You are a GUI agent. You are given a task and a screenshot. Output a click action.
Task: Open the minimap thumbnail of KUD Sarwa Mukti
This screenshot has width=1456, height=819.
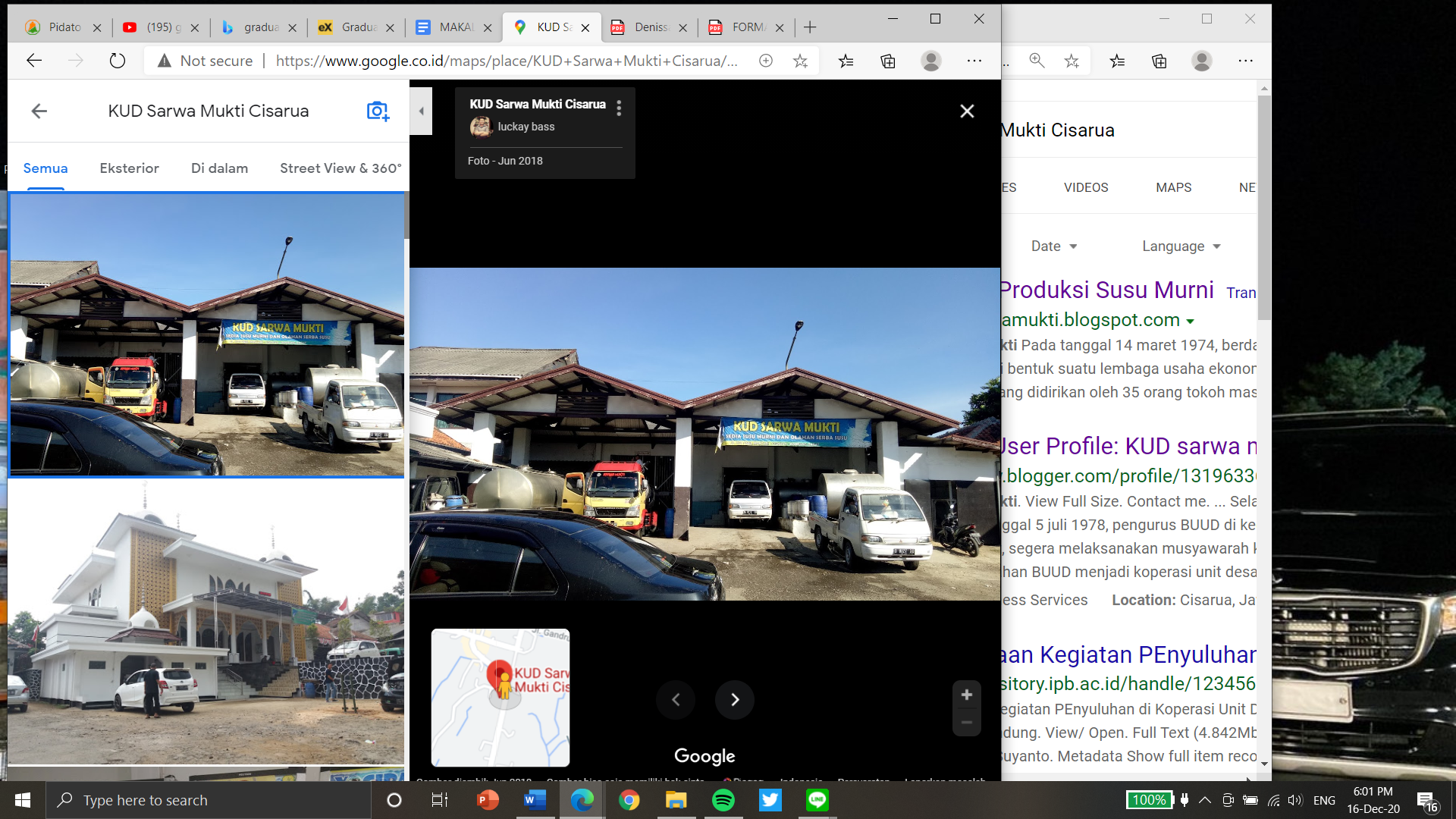[x=500, y=698]
